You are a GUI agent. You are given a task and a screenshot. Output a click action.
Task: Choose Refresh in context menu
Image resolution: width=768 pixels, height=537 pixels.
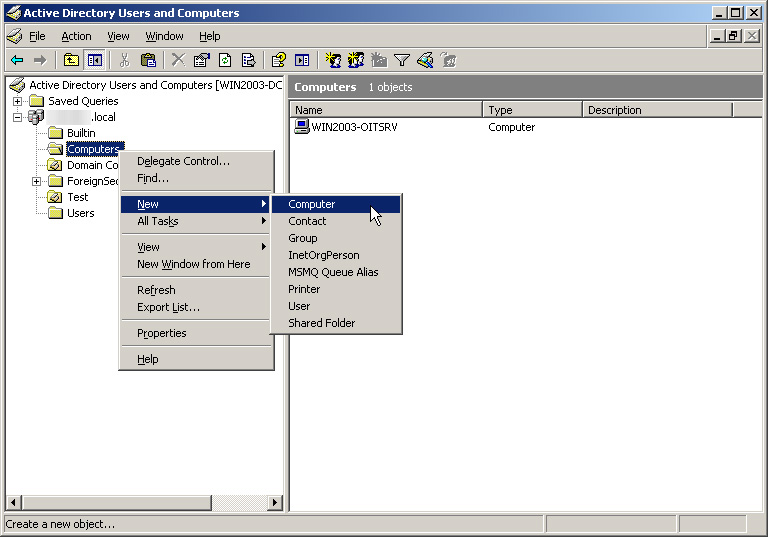coord(196,290)
